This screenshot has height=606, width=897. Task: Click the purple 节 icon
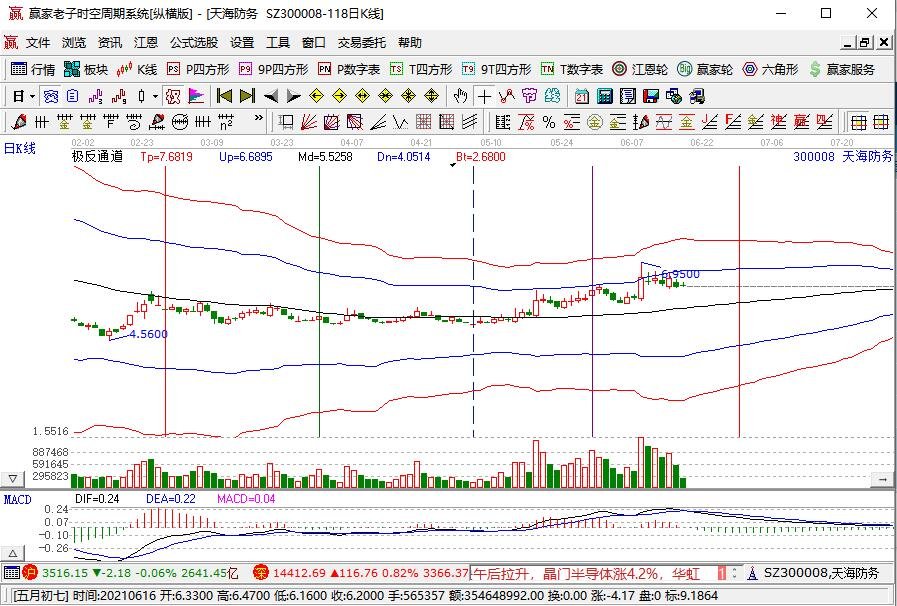pyautogui.click(x=530, y=96)
